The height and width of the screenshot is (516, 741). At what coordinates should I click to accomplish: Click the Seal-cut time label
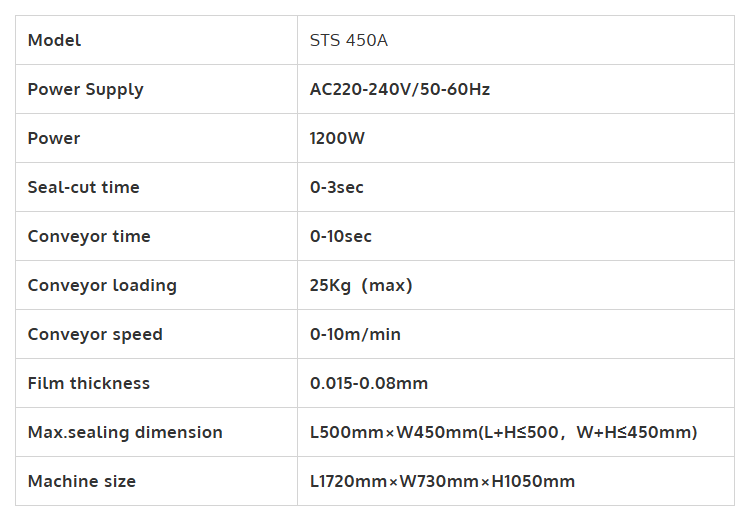[x=84, y=188]
